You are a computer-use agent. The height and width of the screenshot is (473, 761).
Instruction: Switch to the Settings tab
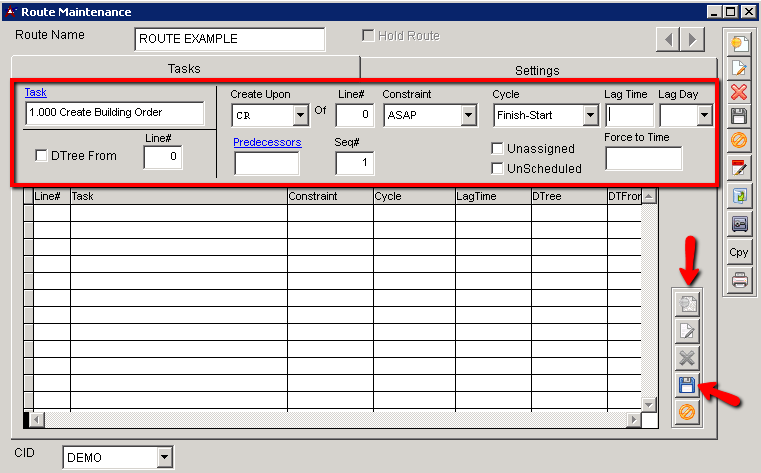[x=537, y=70]
